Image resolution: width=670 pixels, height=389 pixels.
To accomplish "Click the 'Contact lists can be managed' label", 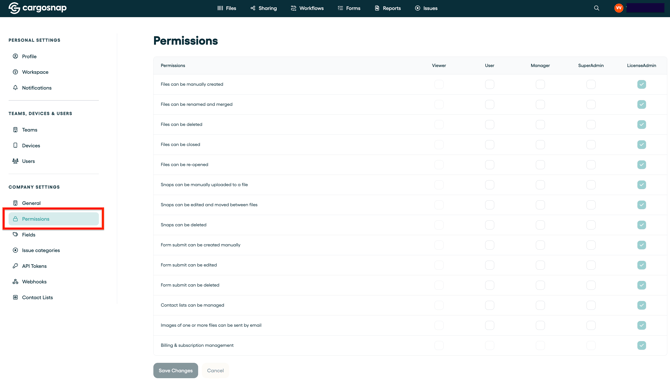I will pos(192,305).
